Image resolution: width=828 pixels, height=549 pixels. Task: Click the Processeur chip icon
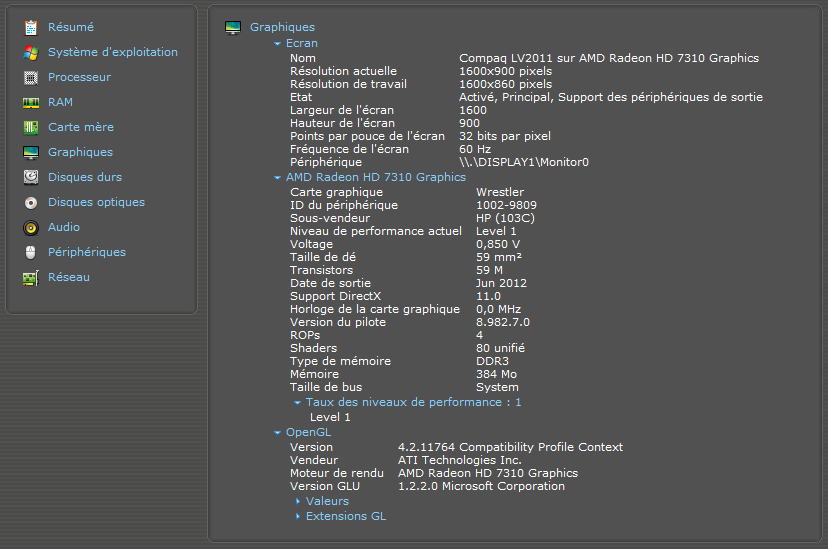pos(31,78)
